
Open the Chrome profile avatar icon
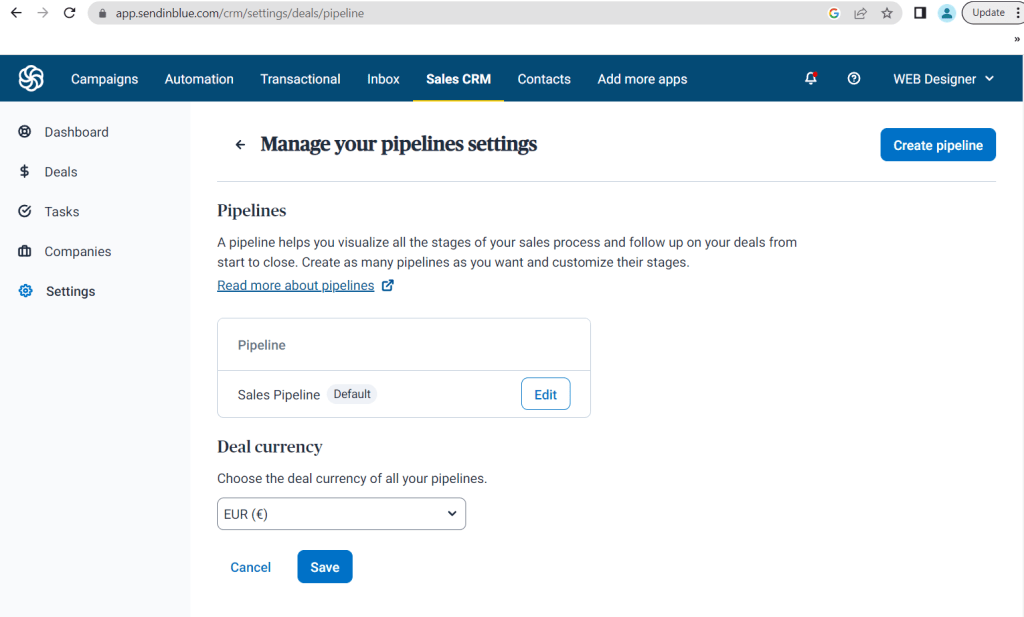(946, 13)
